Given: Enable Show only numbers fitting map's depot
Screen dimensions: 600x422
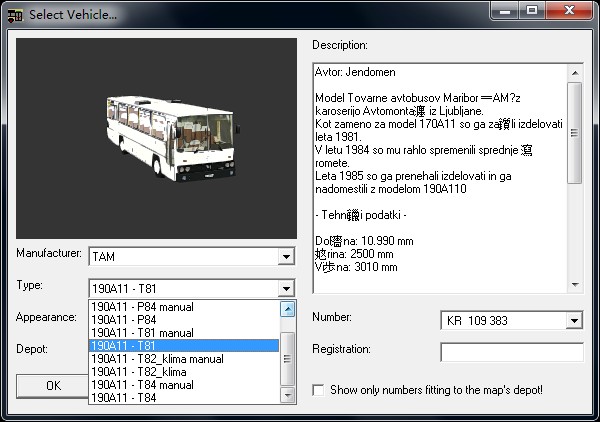Looking at the screenshot, I should coord(319,389).
